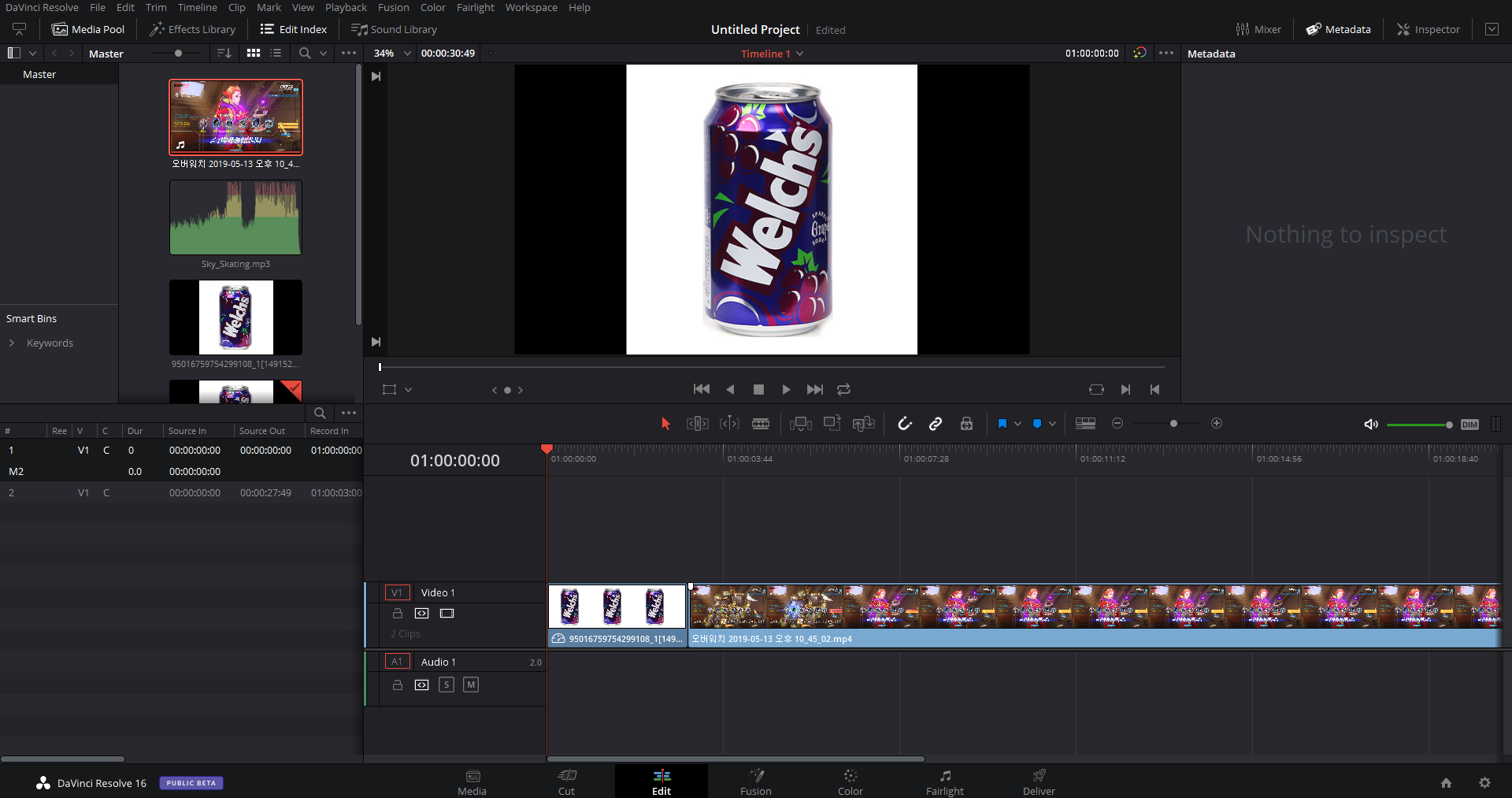Toggle loop playback in the viewer
Screen dimensions: 1512x798
pyautogui.click(x=843, y=389)
